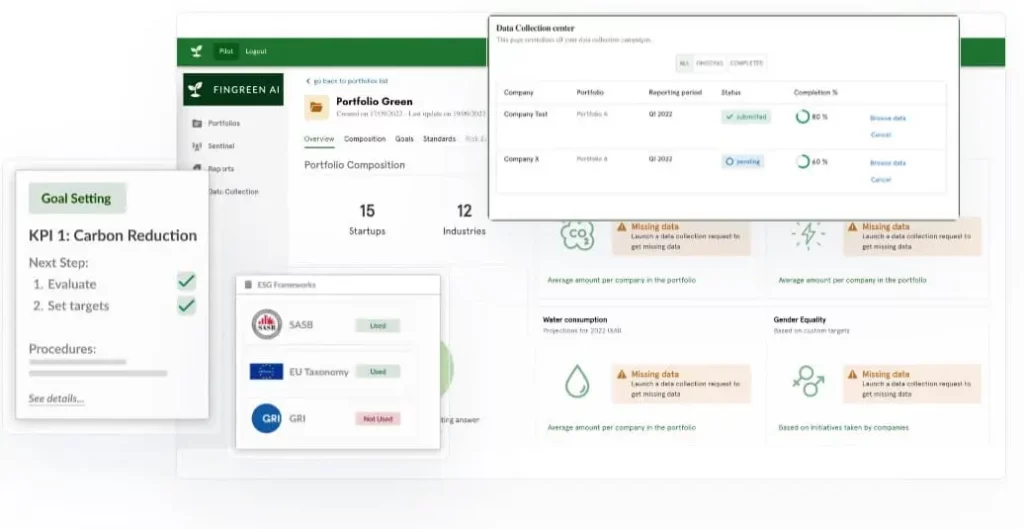Click Browse data for Company Test
Viewport: 1024px width, 529px height.
(888, 118)
